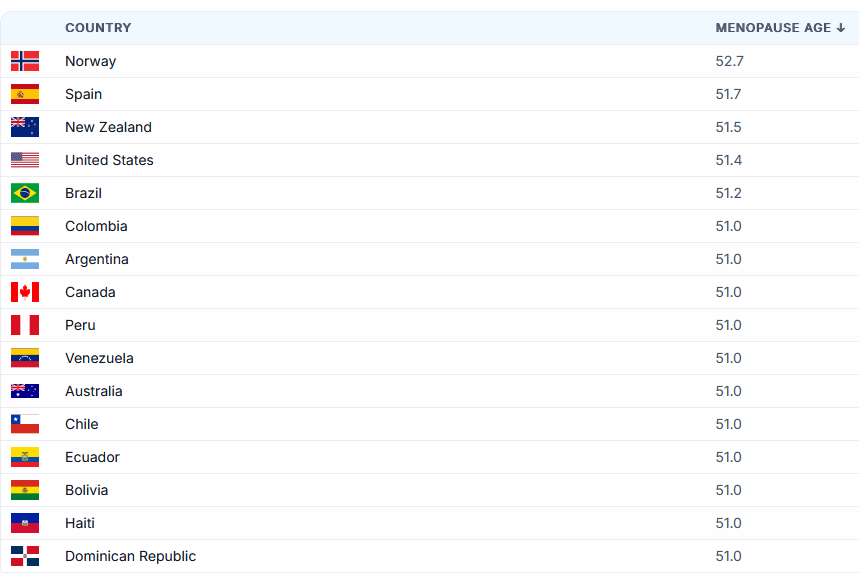
Task: Select the Bolivia table row name
Action: pyautogui.click(x=87, y=490)
